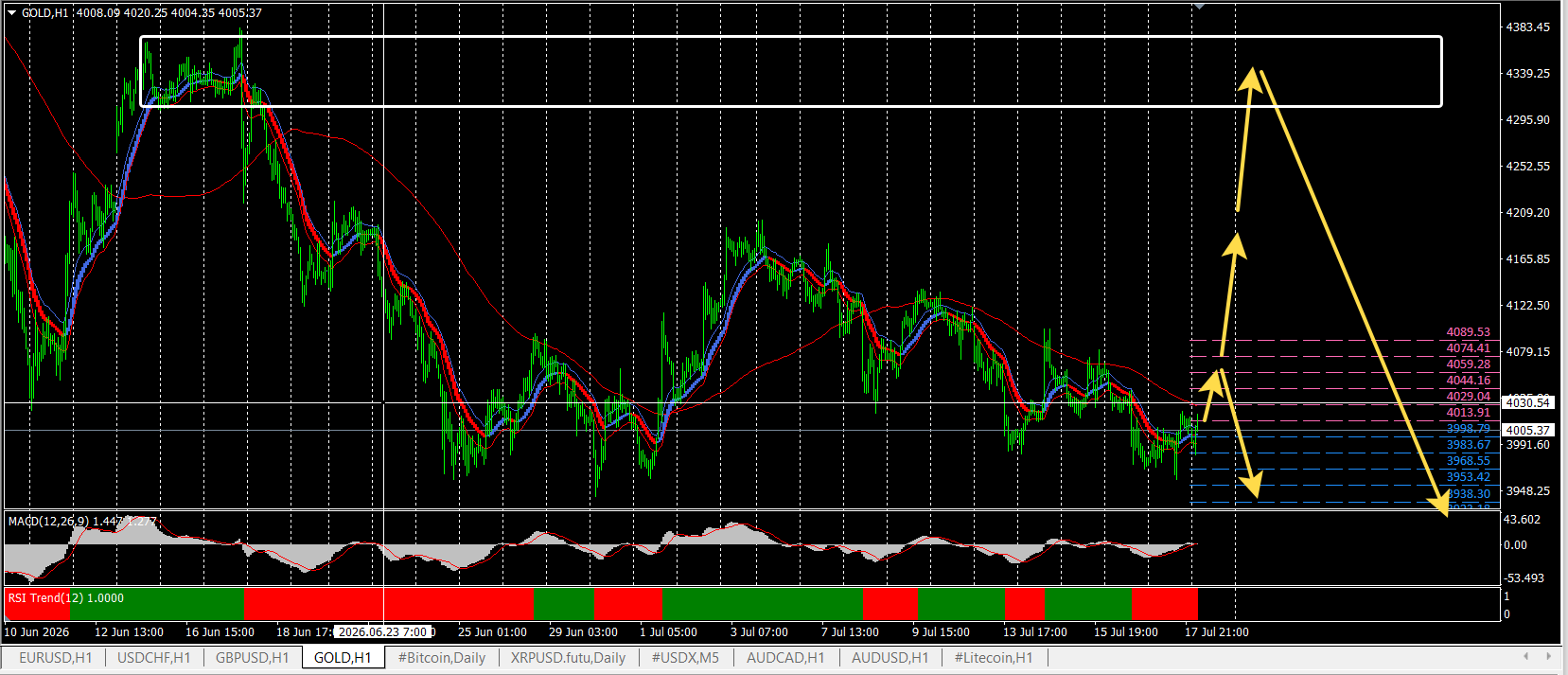This screenshot has width=1568, height=675.
Task: Switch to the XRPUSD.futu,Daily chart tab
Action: 568,658
